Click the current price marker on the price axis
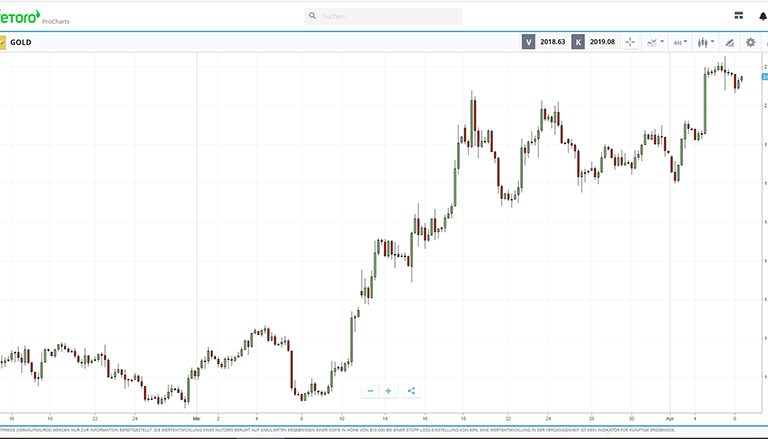Image resolution: width=768 pixels, height=439 pixels. (x=764, y=77)
